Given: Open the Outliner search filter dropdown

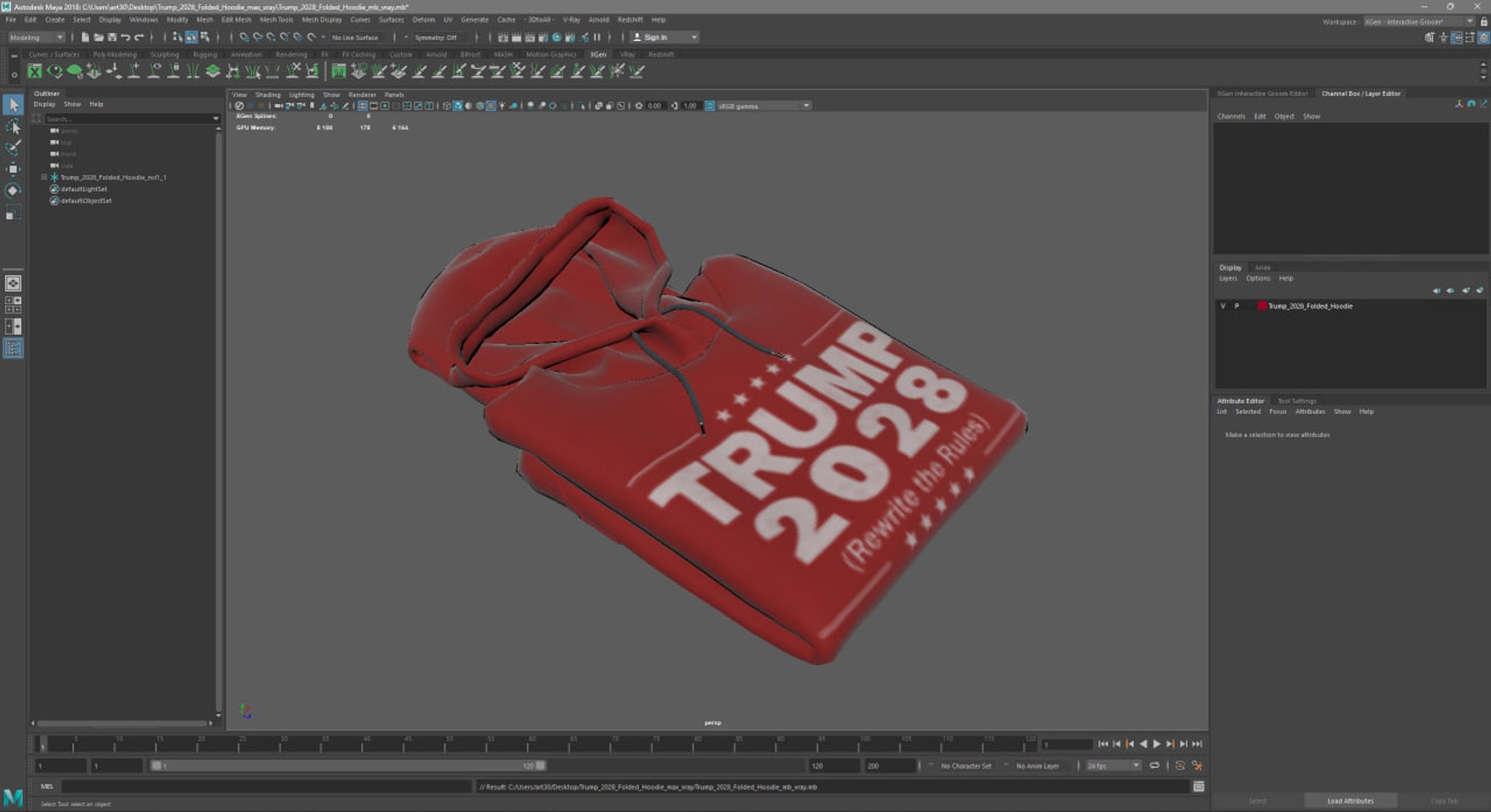Looking at the screenshot, I should coord(215,119).
